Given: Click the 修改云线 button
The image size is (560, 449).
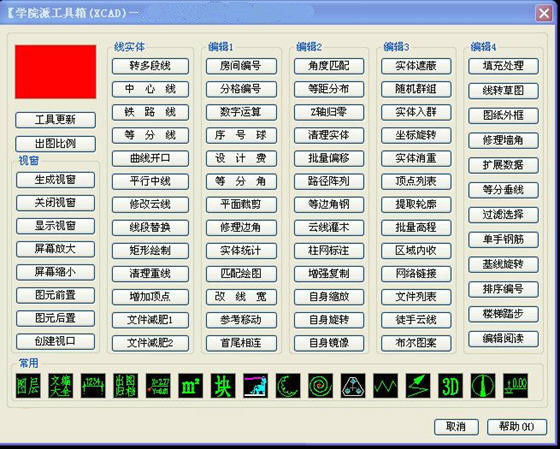Looking at the screenshot, I should [x=150, y=205].
